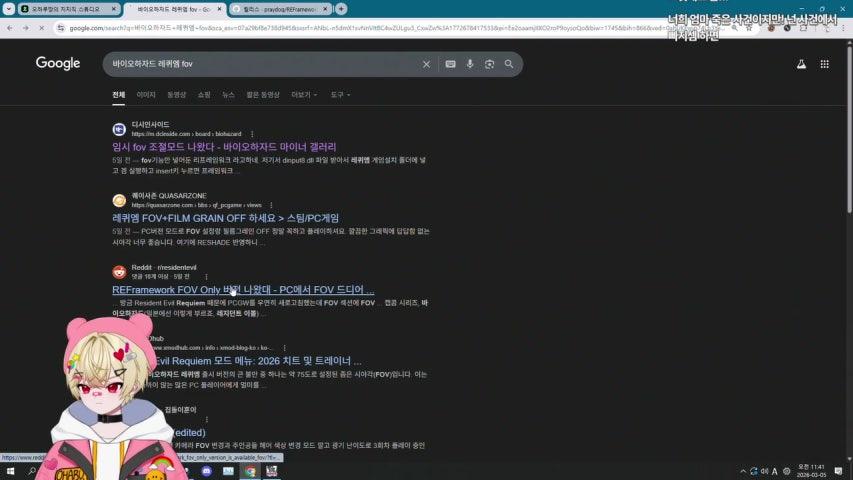Go to Google home via logo

click(58, 64)
